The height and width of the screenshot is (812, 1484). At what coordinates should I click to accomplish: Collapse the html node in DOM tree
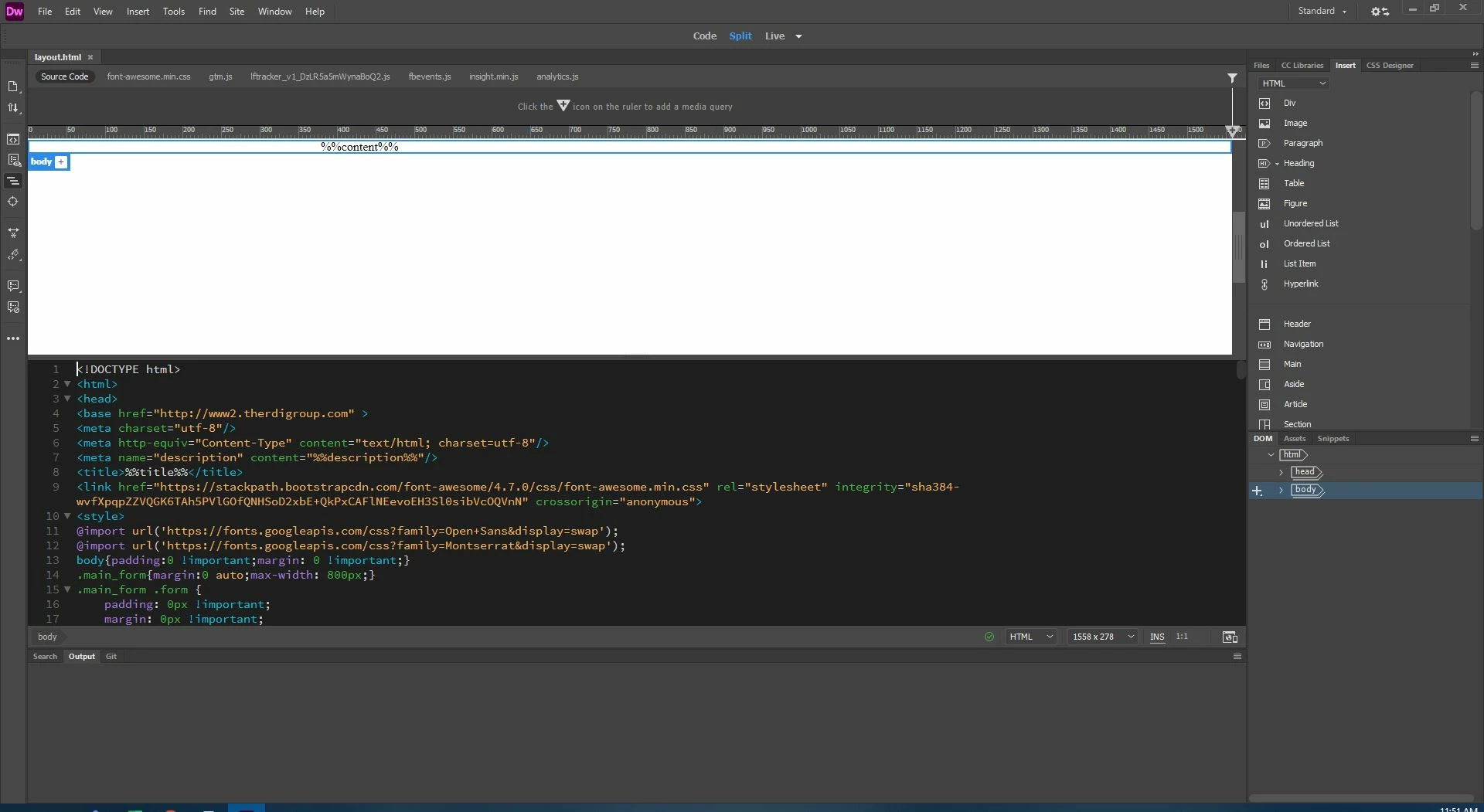1271,455
